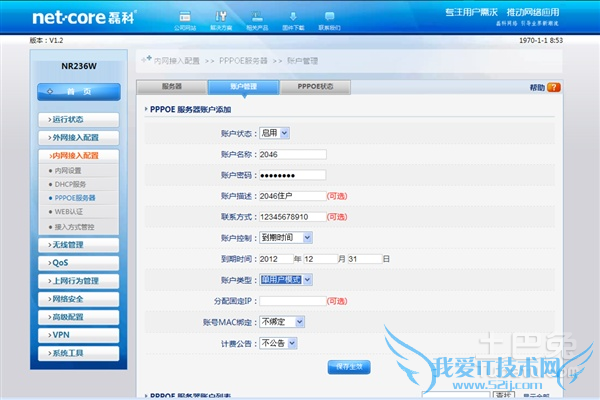Open DHCP服务 in the sidebar

[70, 184]
